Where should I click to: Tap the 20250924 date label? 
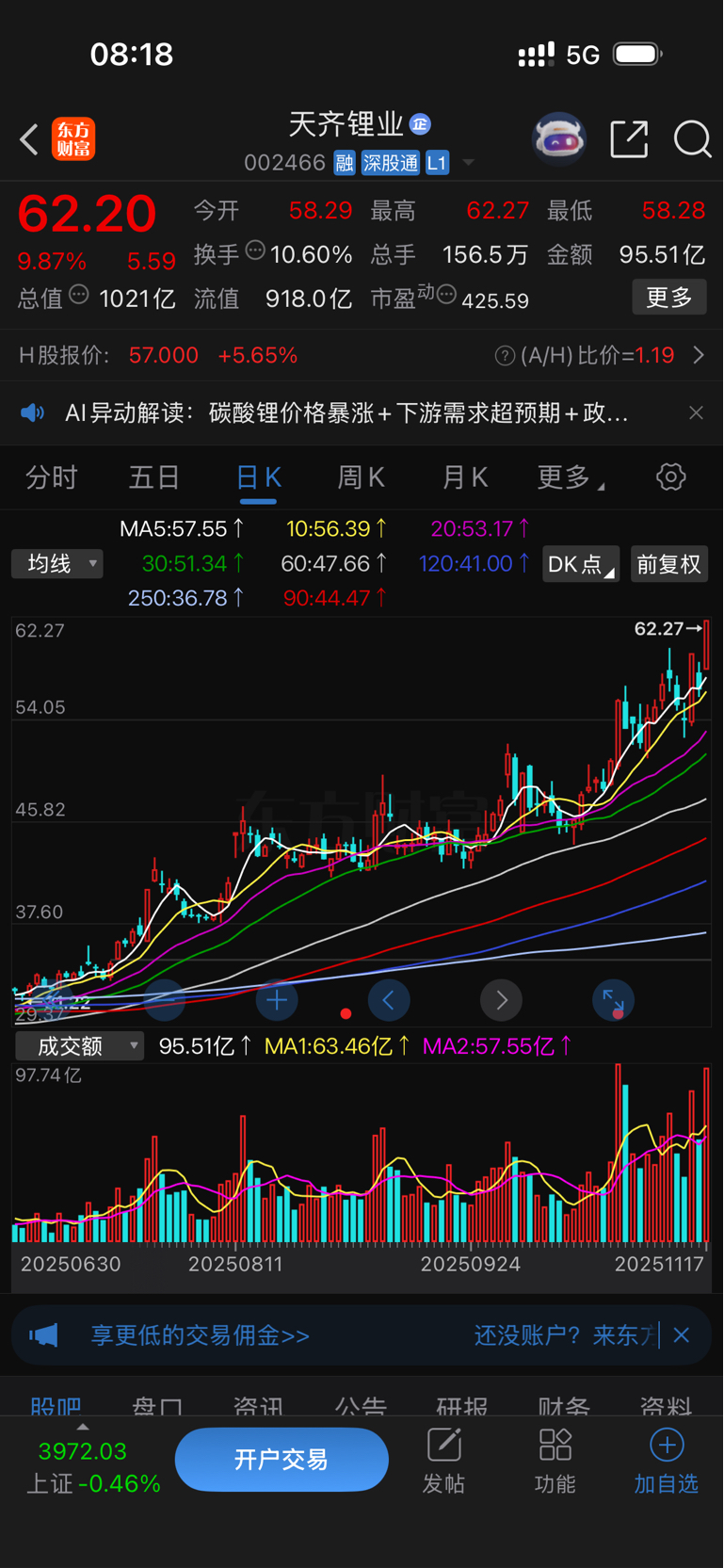click(x=471, y=1264)
